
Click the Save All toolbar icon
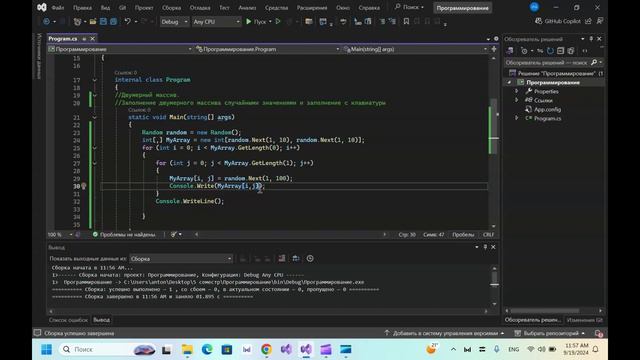[113, 22]
